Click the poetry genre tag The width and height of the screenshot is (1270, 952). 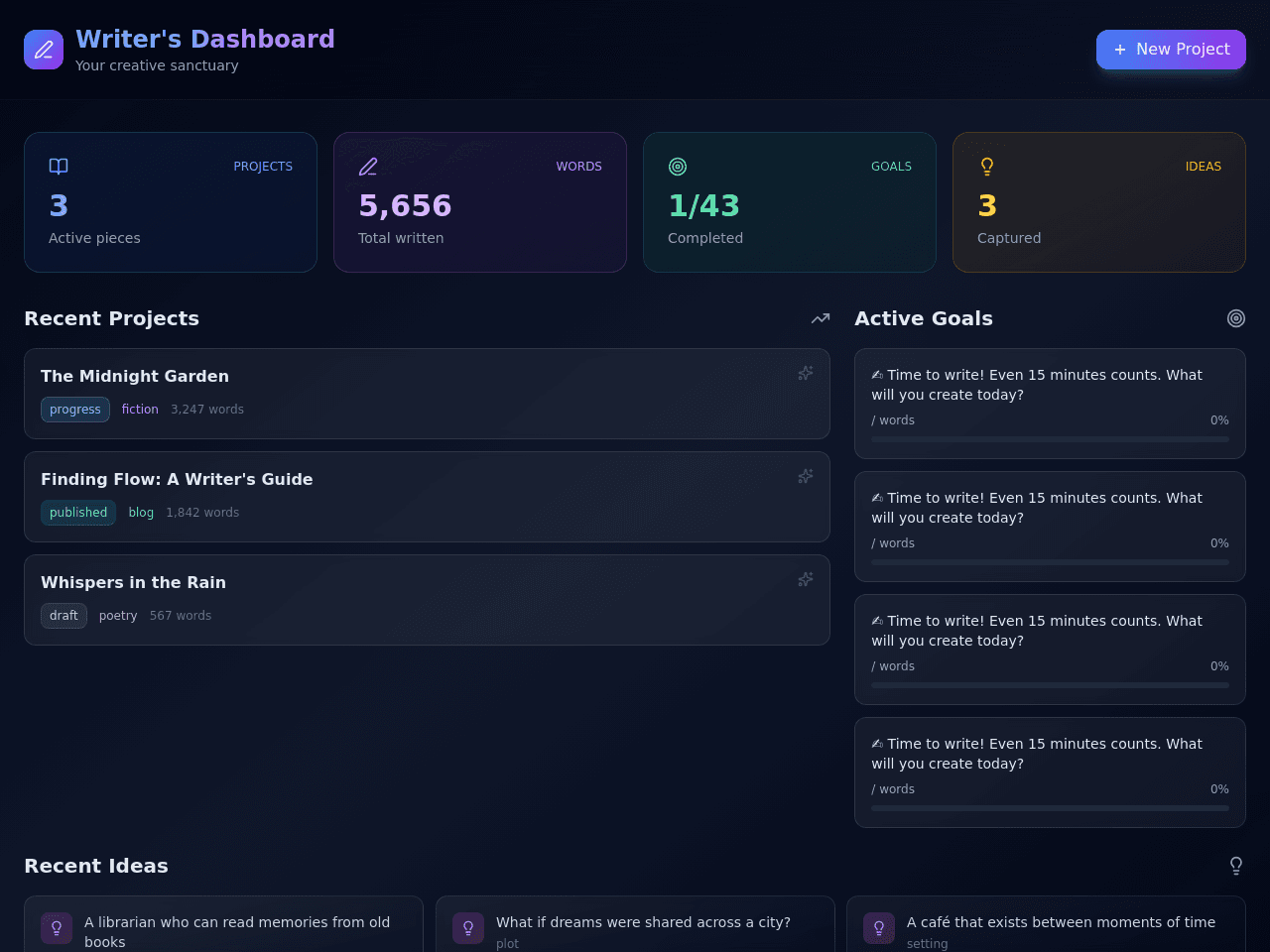pyautogui.click(x=118, y=616)
